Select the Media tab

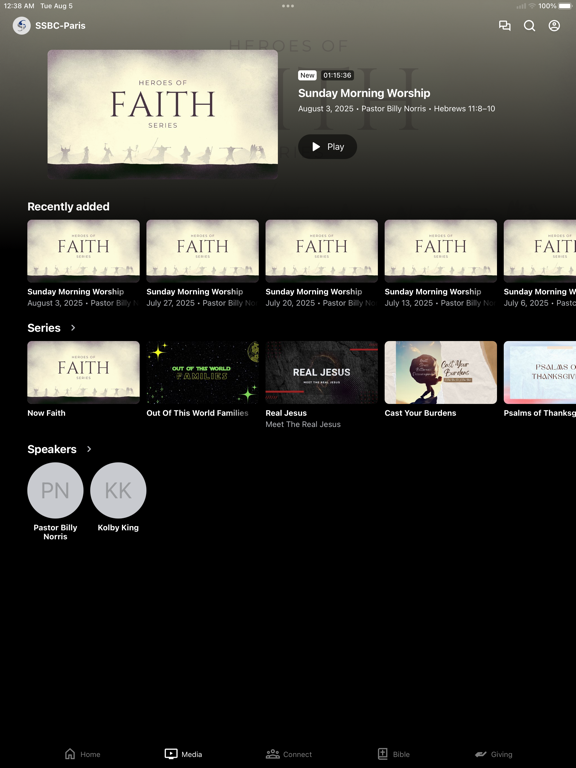tap(183, 754)
